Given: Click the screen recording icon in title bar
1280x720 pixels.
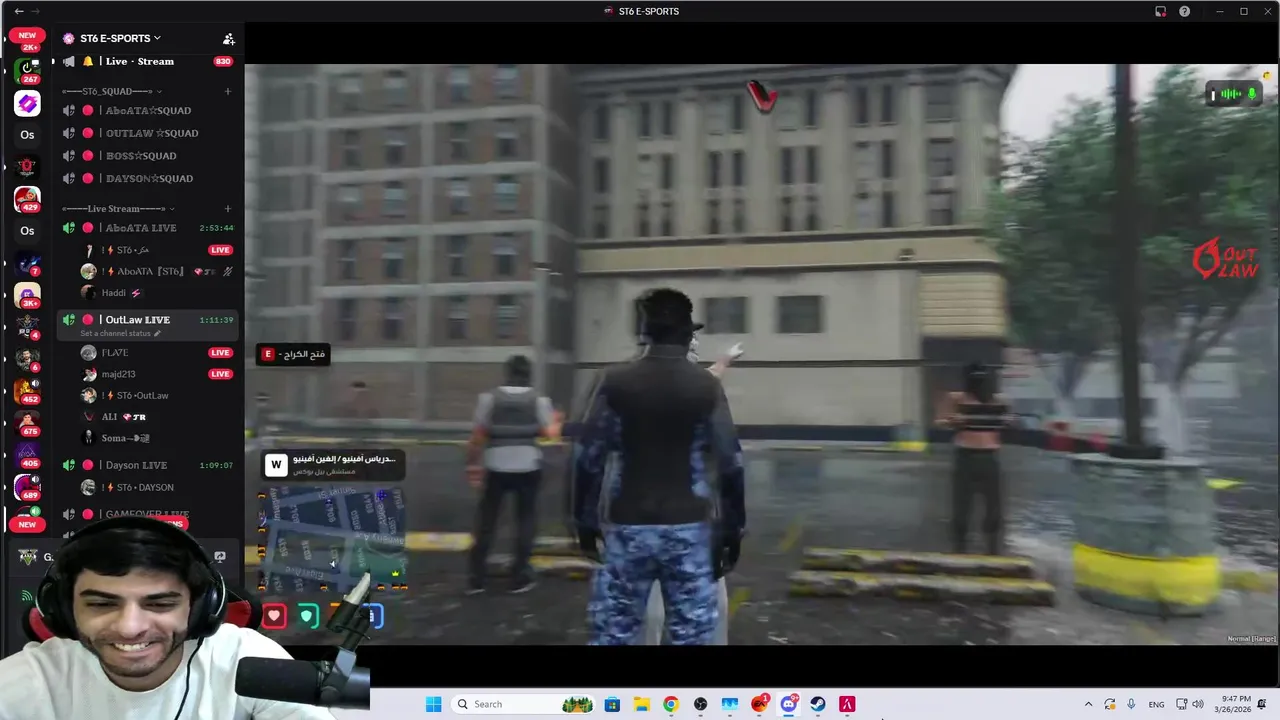Looking at the screenshot, I should pyautogui.click(x=1160, y=11).
